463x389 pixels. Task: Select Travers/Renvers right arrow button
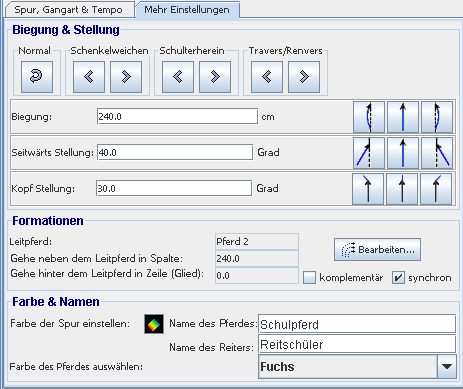pos(304,77)
